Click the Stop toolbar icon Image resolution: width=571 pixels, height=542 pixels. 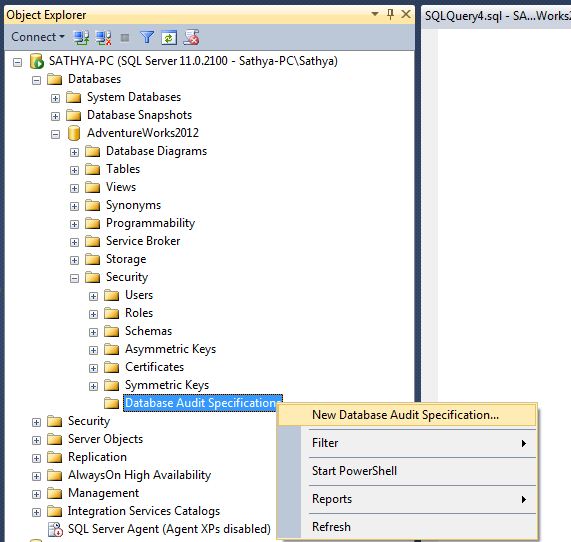tap(125, 38)
